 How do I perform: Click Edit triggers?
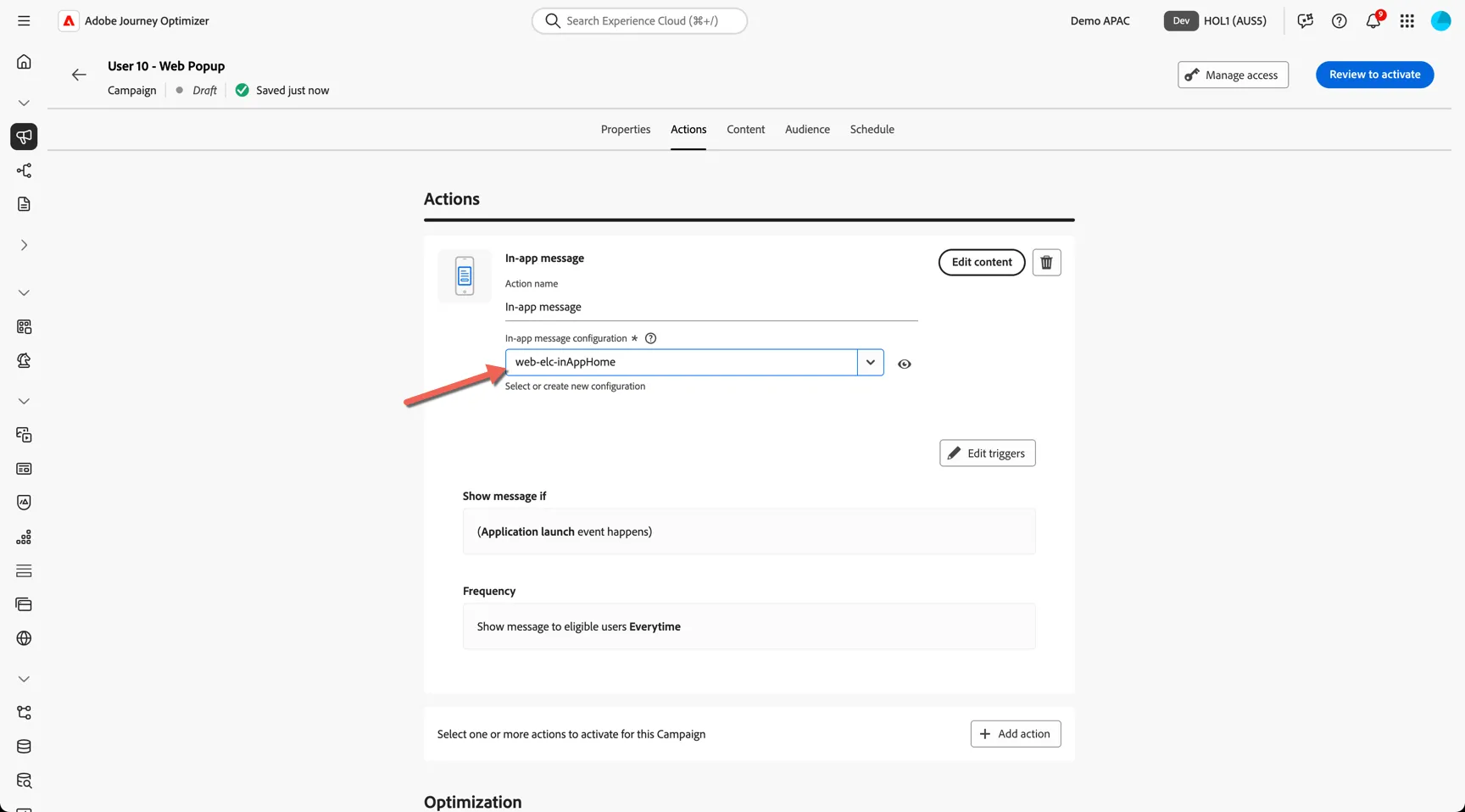point(988,453)
